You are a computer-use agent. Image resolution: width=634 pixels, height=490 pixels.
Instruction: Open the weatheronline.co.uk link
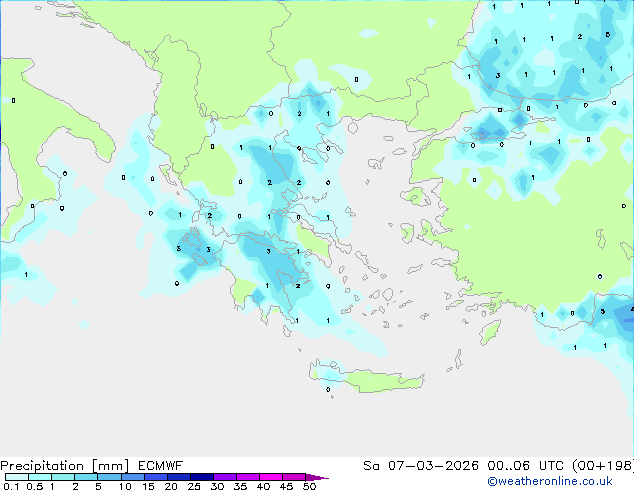click(550, 481)
